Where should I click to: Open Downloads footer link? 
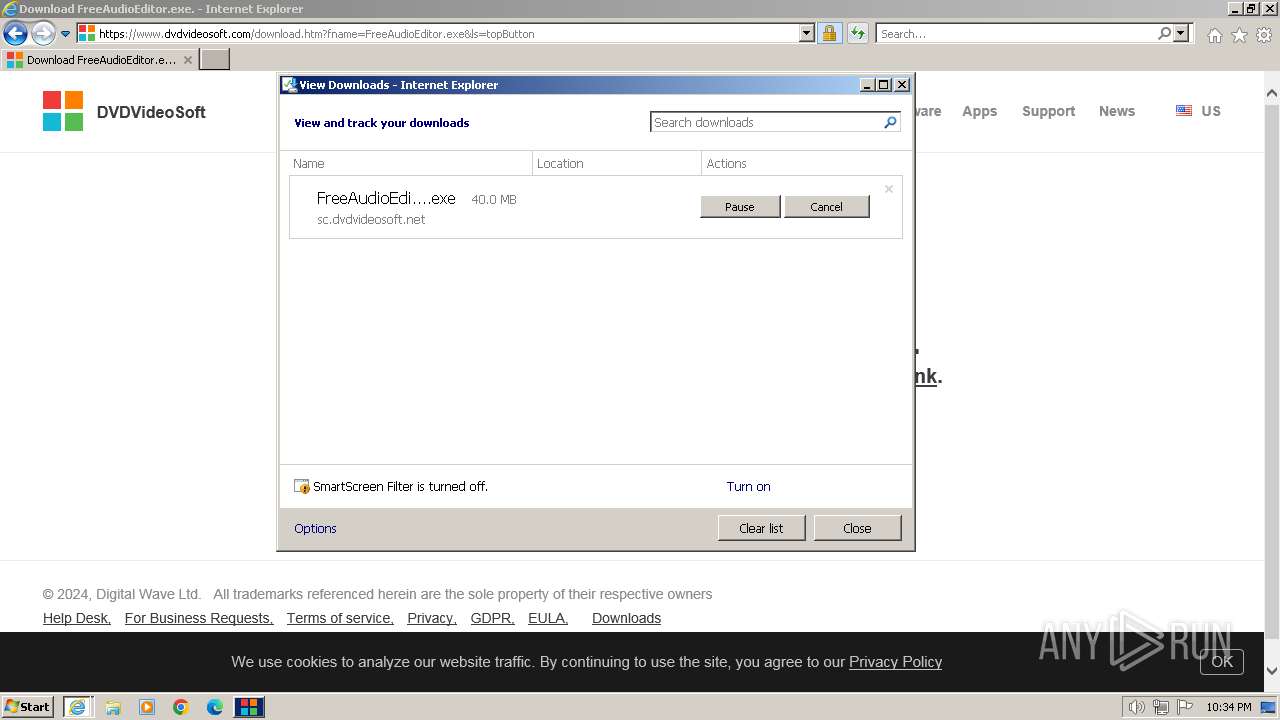pyautogui.click(x=626, y=618)
